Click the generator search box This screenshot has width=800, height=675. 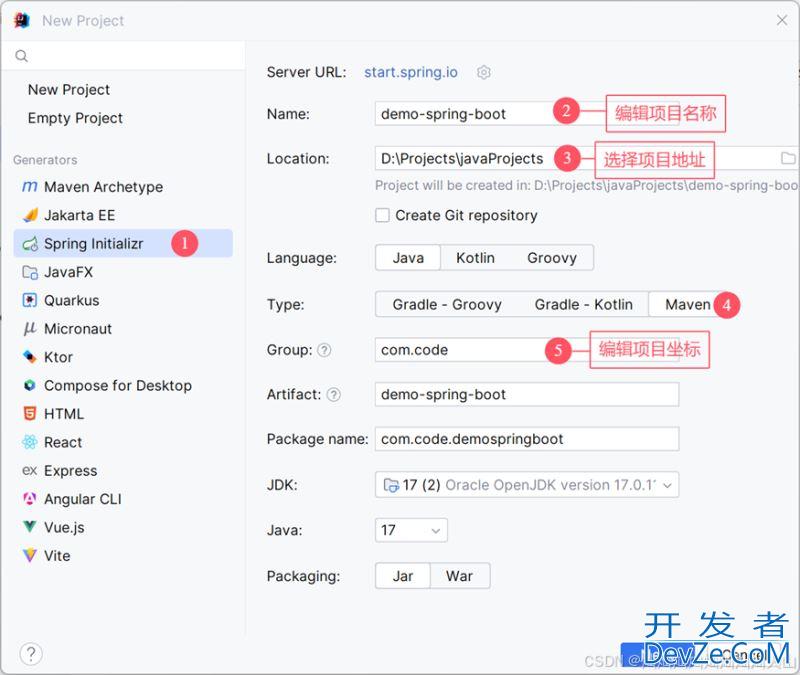pyautogui.click(x=123, y=56)
